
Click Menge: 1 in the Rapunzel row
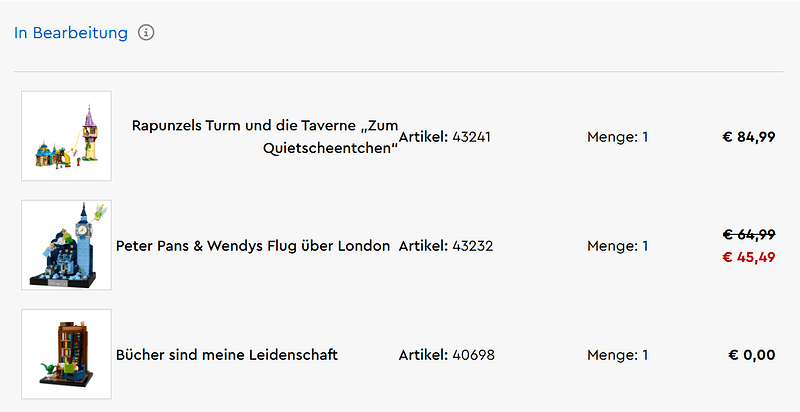618,137
